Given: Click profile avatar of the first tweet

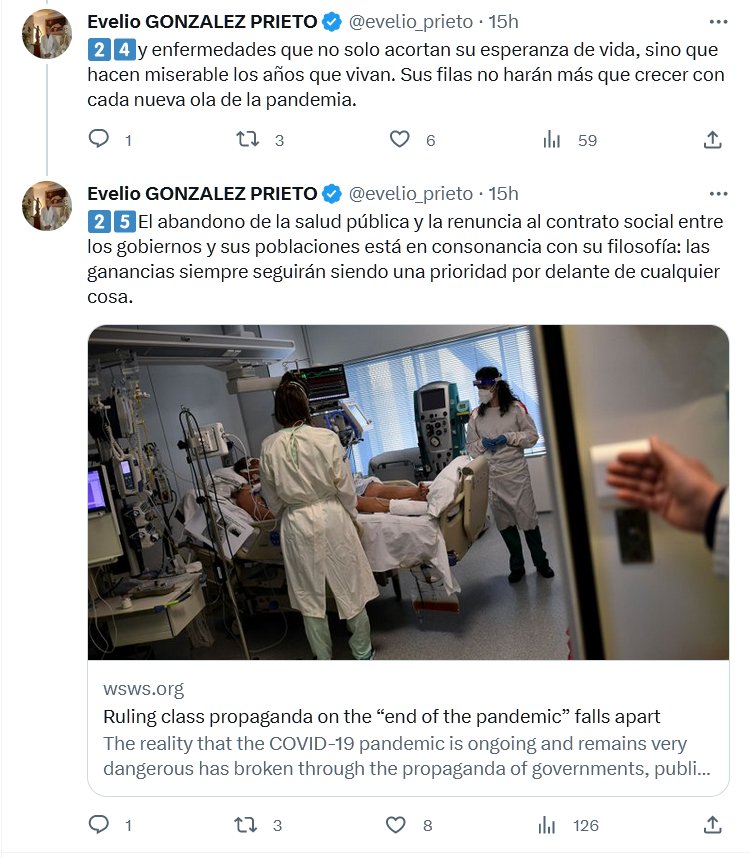Looking at the screenshot, I should (47, 34).
